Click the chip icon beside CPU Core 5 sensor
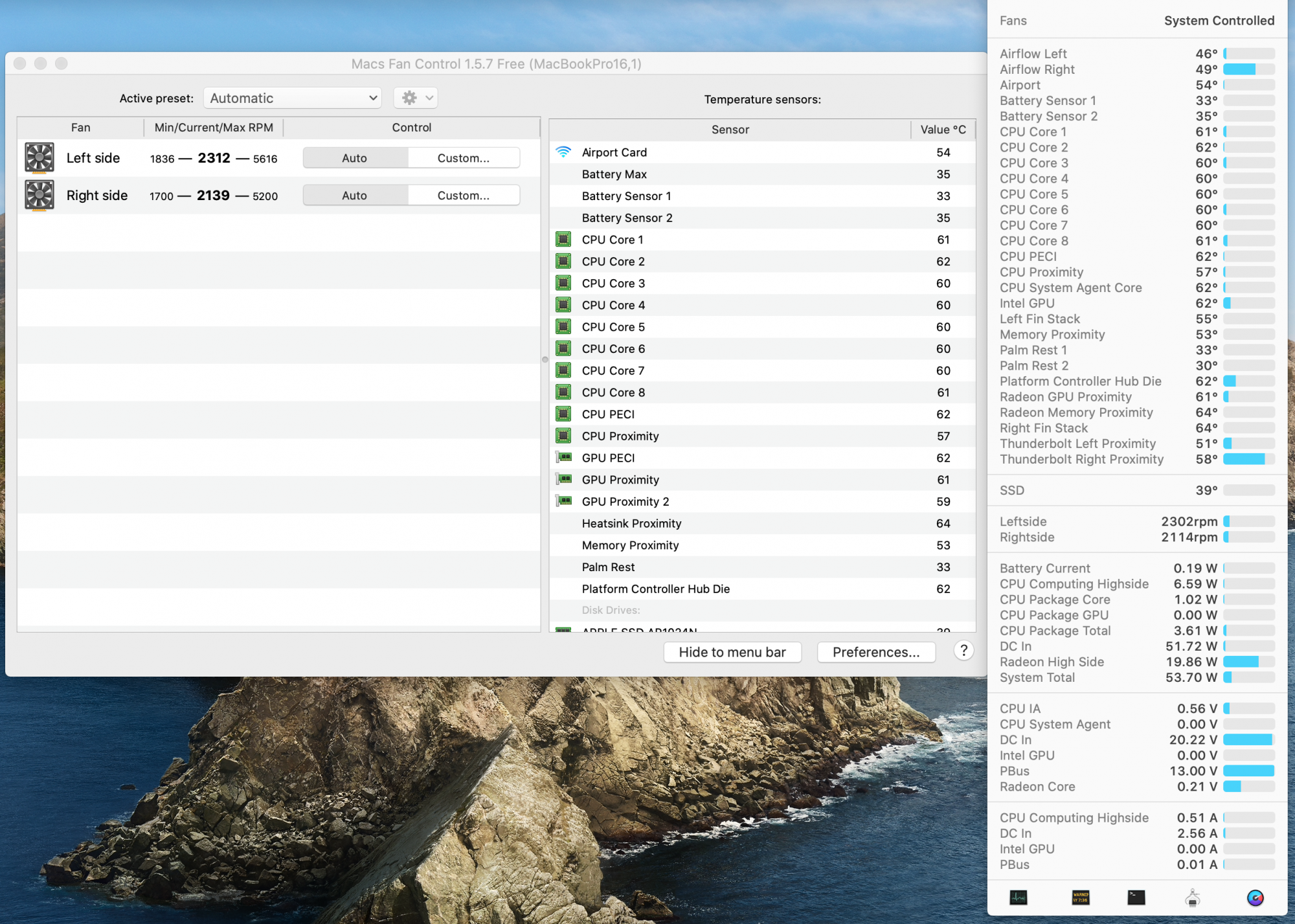1295x924 pixels. [x=563, y=327]
